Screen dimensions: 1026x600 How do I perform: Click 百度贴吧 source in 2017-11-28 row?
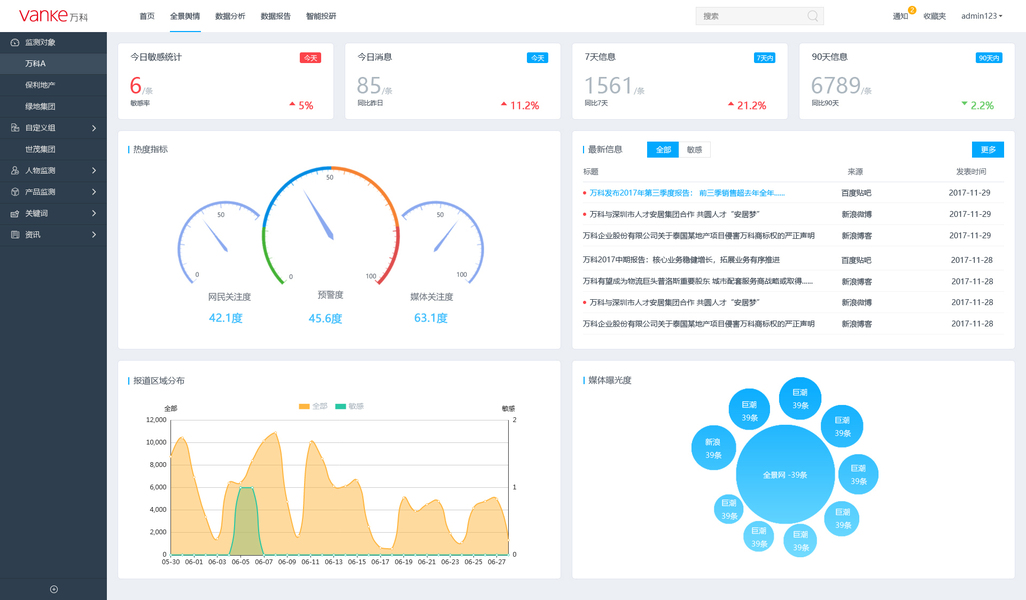click(856, 260)
